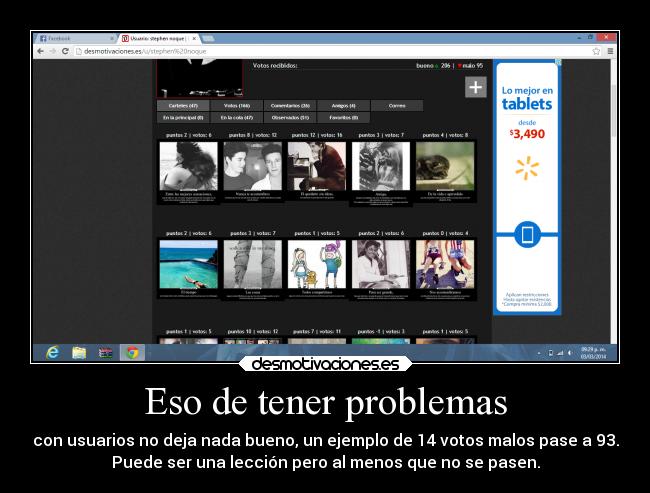Click the desmotivaciones.es address bar
The image size is (650, 493).
pos(332,51)
